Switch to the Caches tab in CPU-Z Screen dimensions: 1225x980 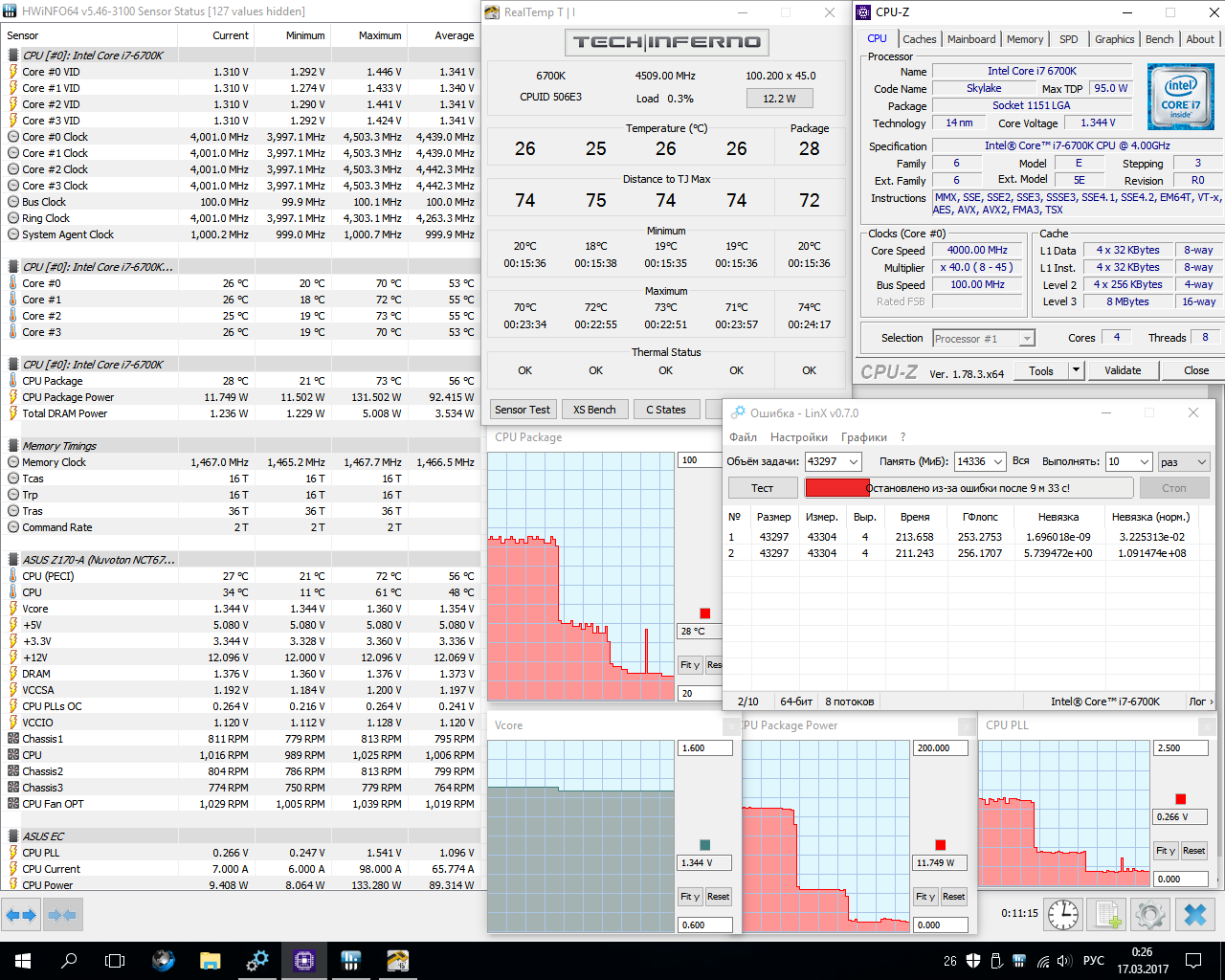tap(920, 39)
